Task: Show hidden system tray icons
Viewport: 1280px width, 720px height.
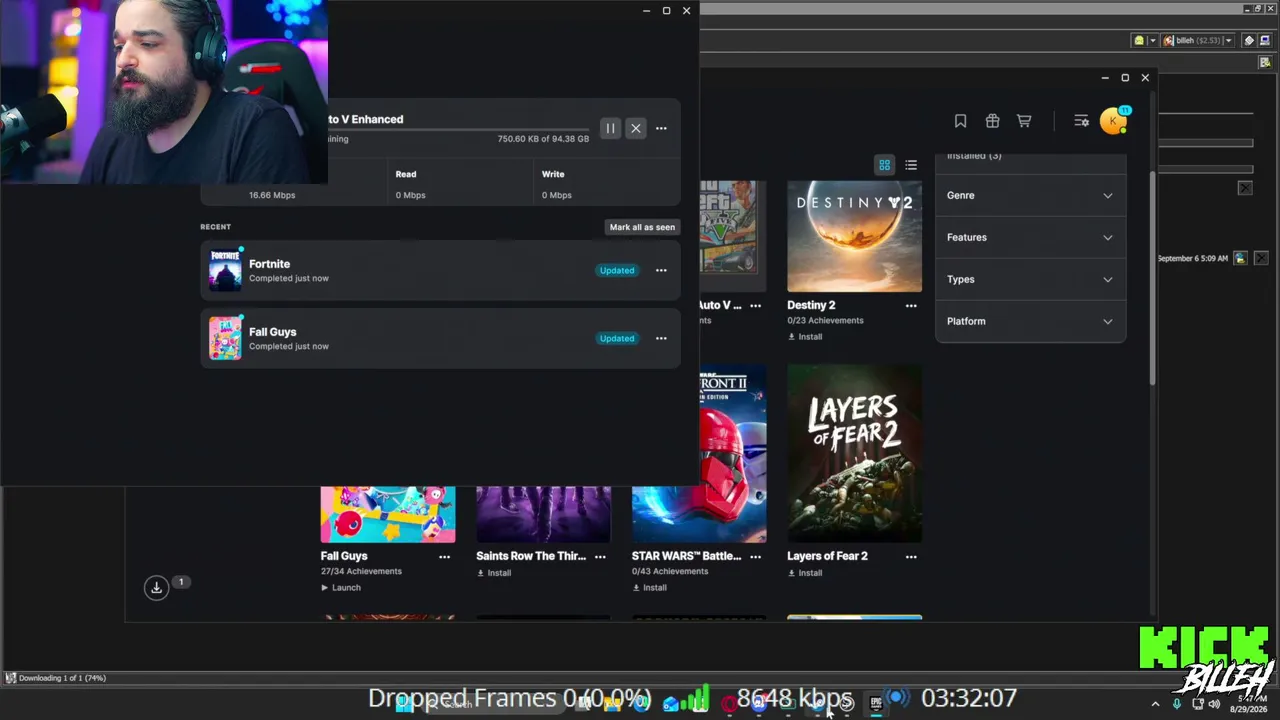Action: [1156, 704]
